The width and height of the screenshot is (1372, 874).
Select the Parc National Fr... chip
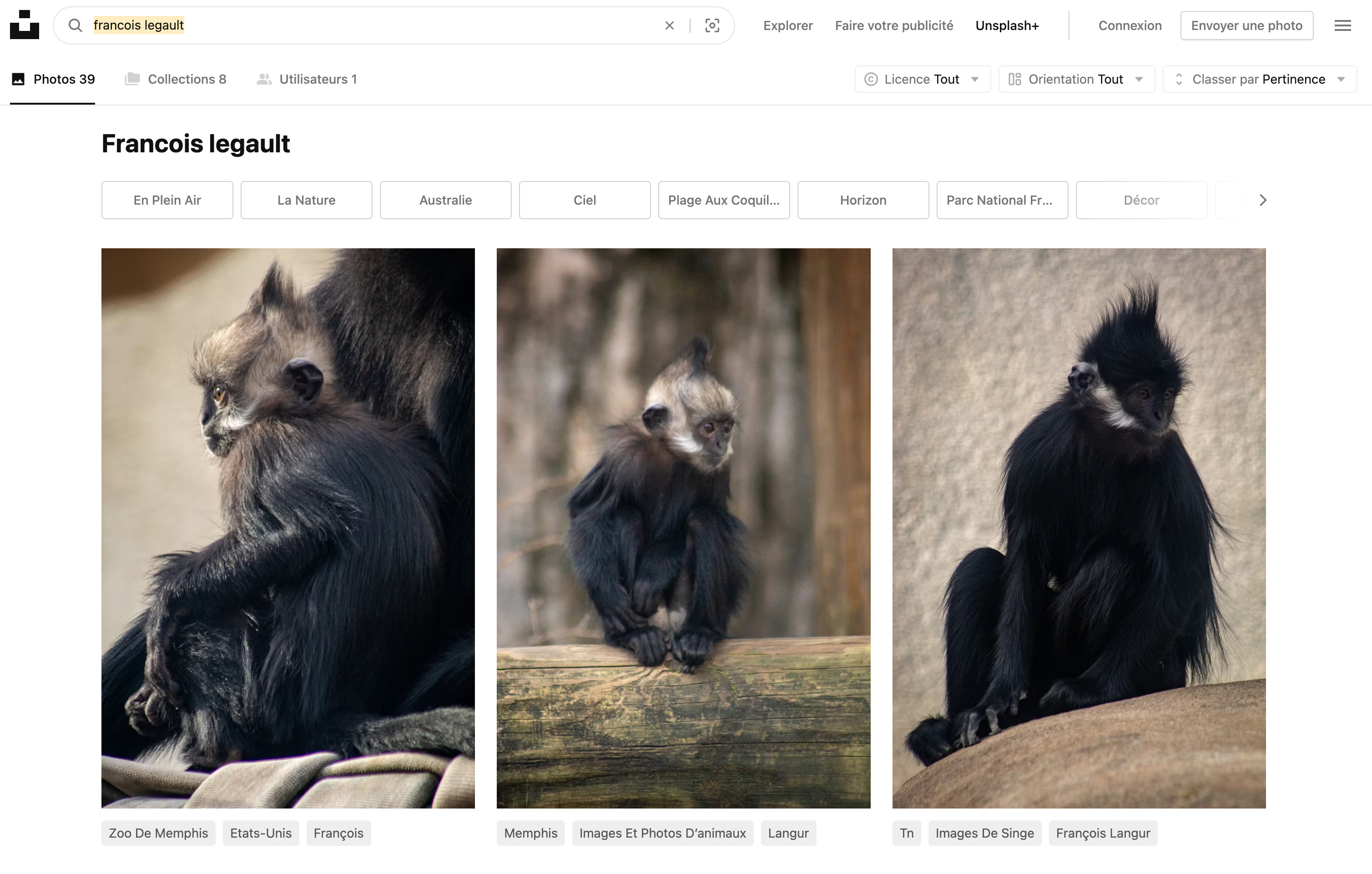(1002, 200)
